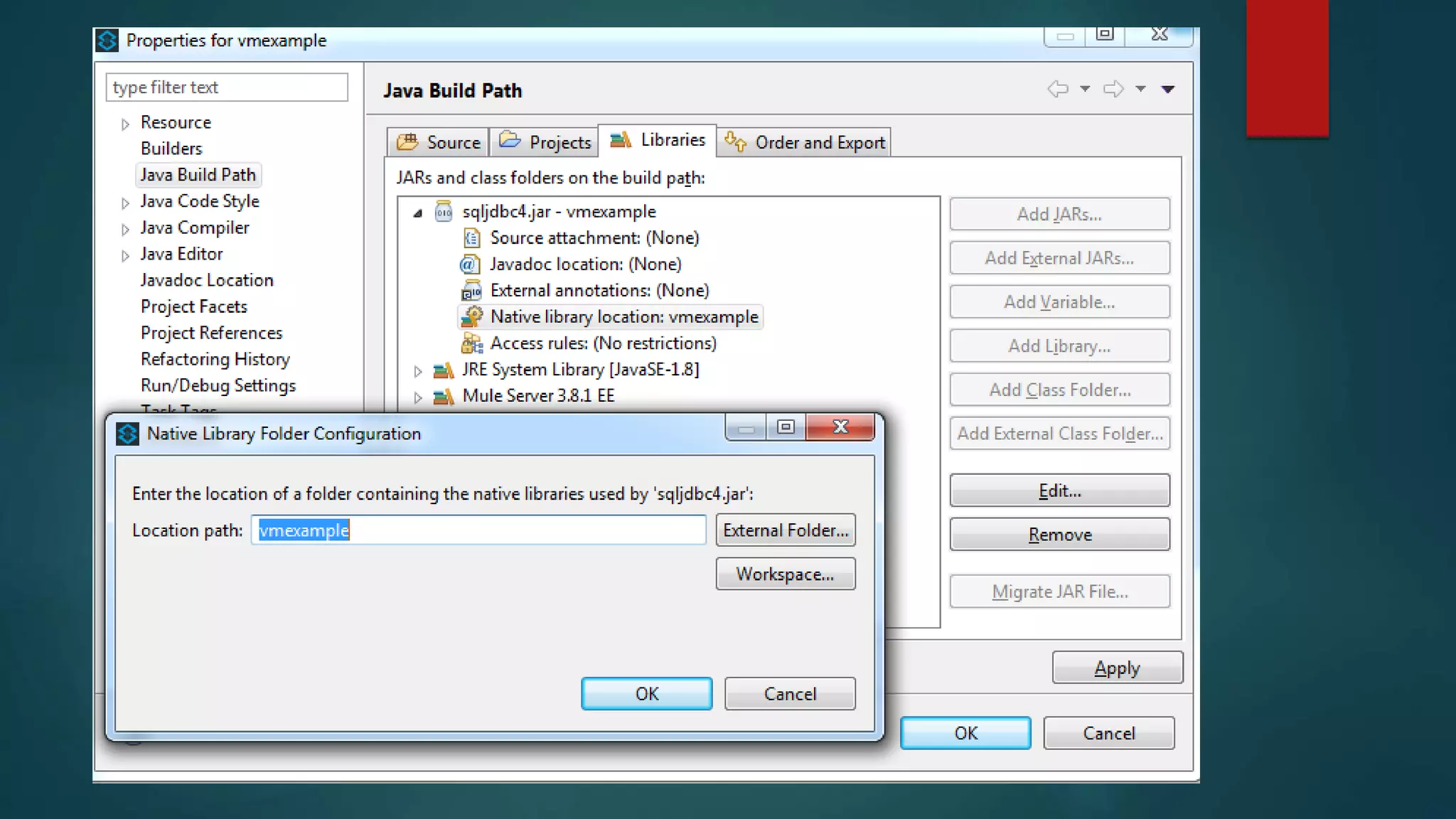Click the Mule Server library icon

click(x=444, y=396)
